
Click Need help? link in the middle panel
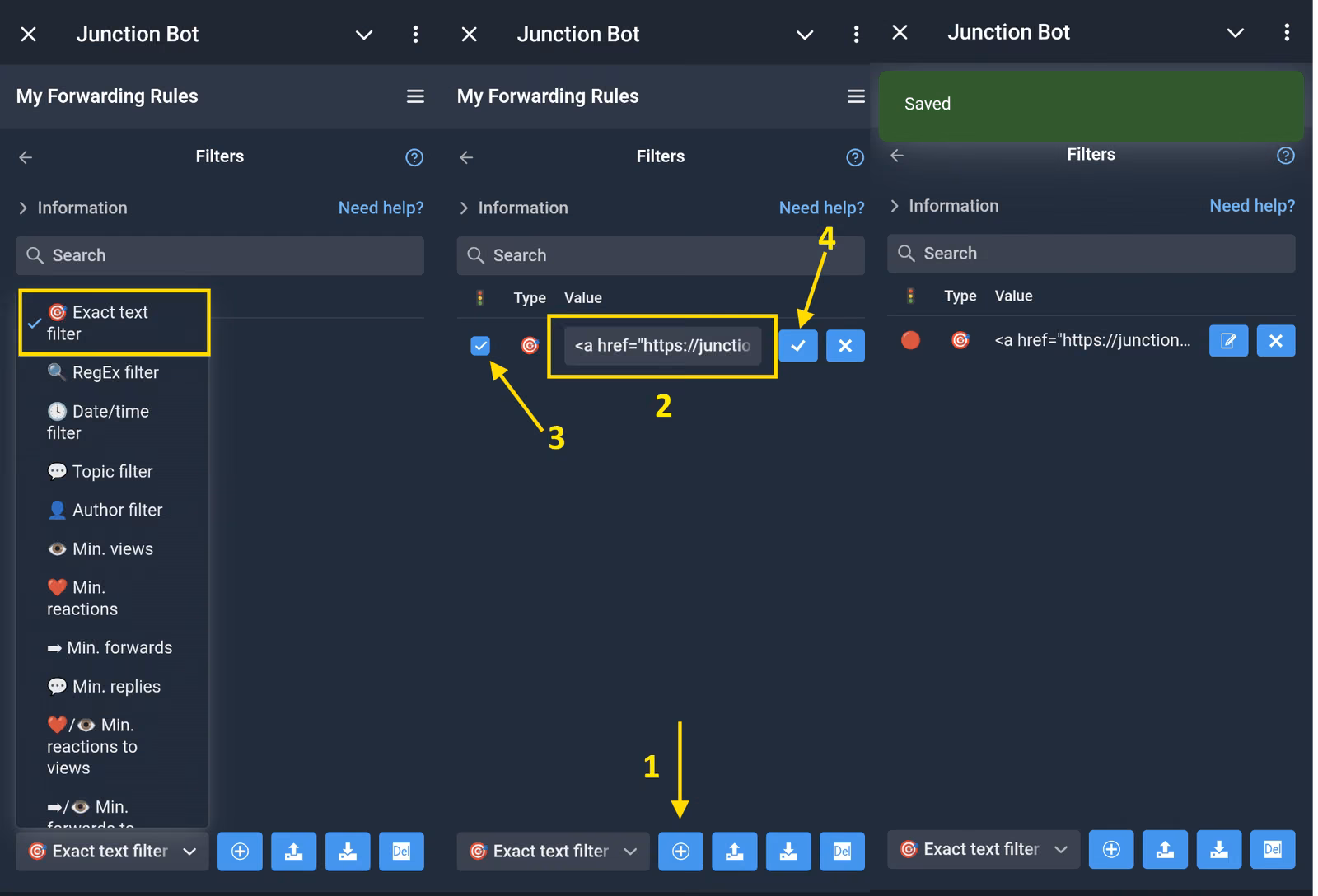[x=821, y=208]
